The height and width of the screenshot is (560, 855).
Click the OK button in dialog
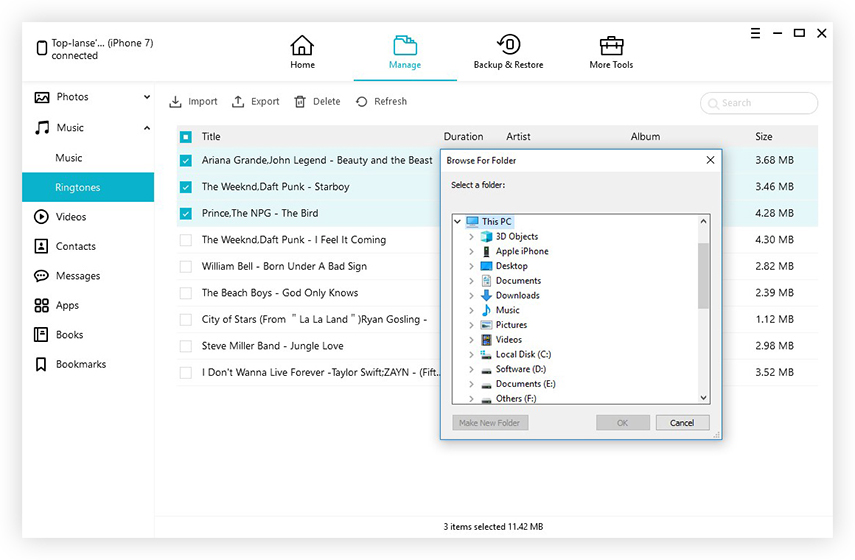coord(623,423)
